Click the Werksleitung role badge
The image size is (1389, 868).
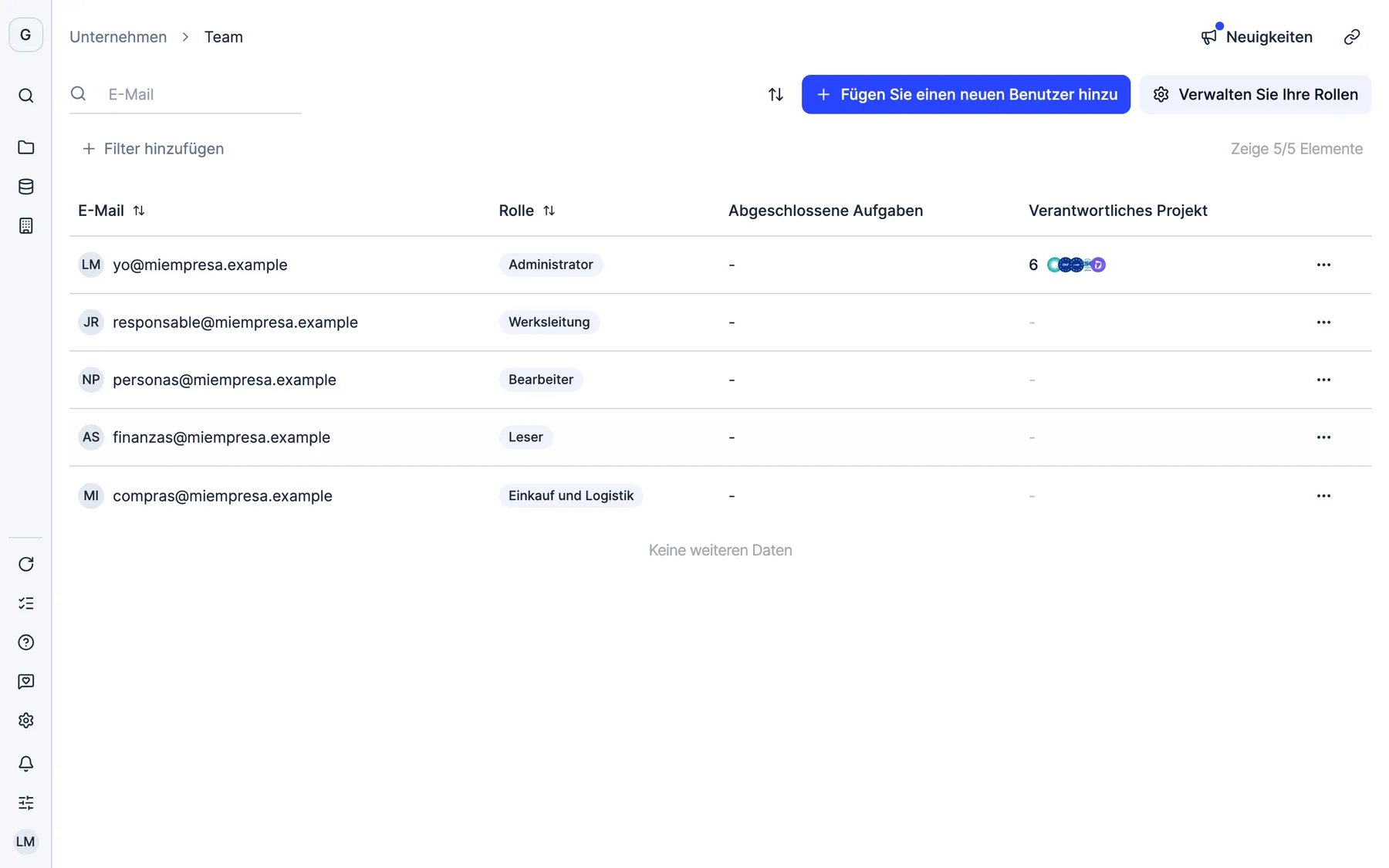point(549,323)
